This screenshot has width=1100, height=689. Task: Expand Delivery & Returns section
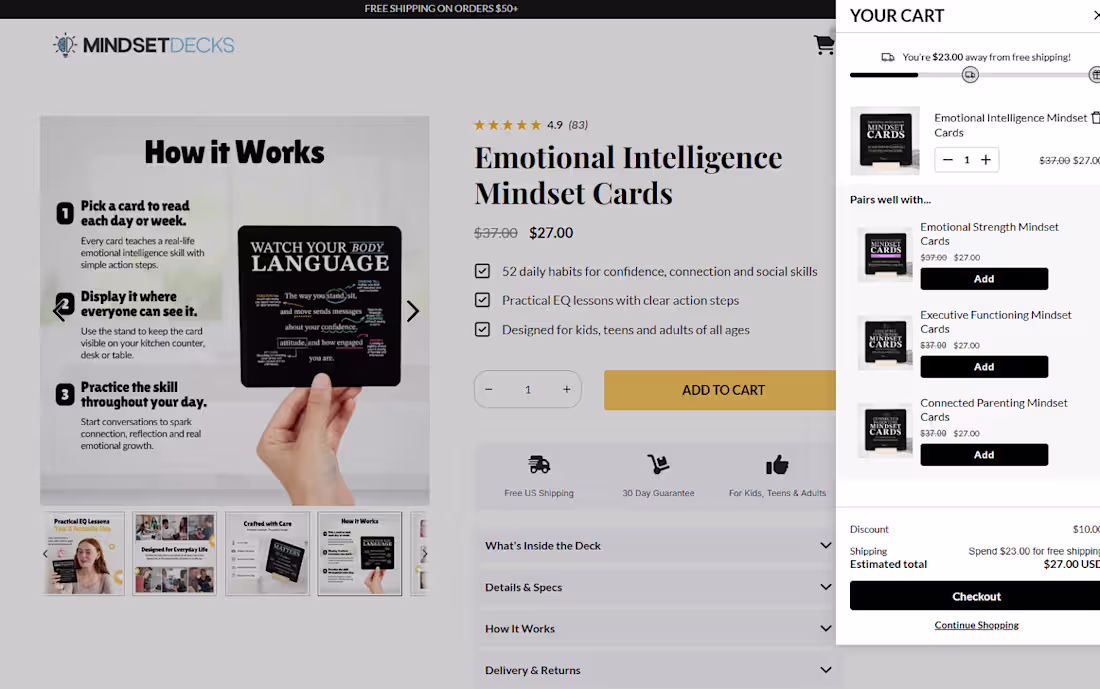point(657,670)
